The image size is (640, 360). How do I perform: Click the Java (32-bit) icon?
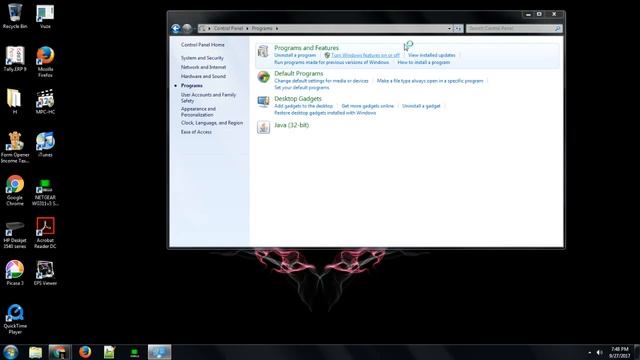click(263, 127)
